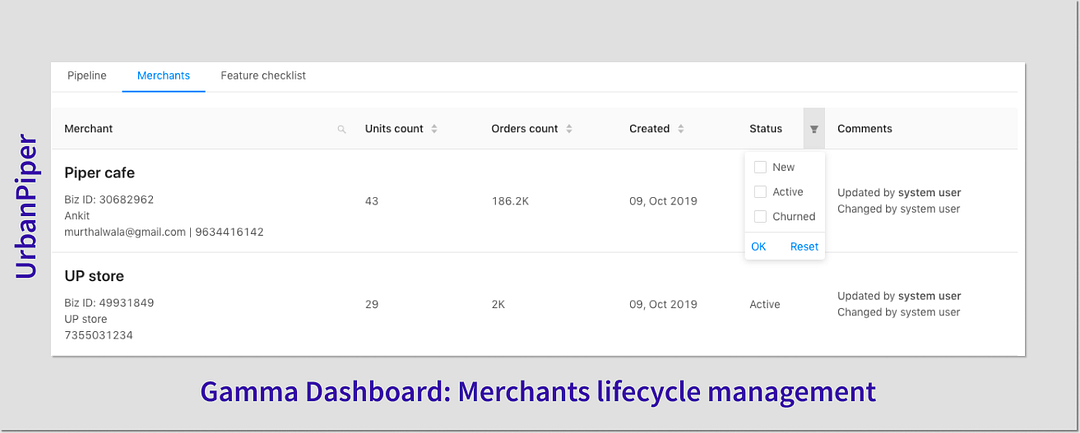Screen dimensions: 1080x433
Task: Click the contact name Ankit
Action: pyautogui.click(x=77, y=215)
